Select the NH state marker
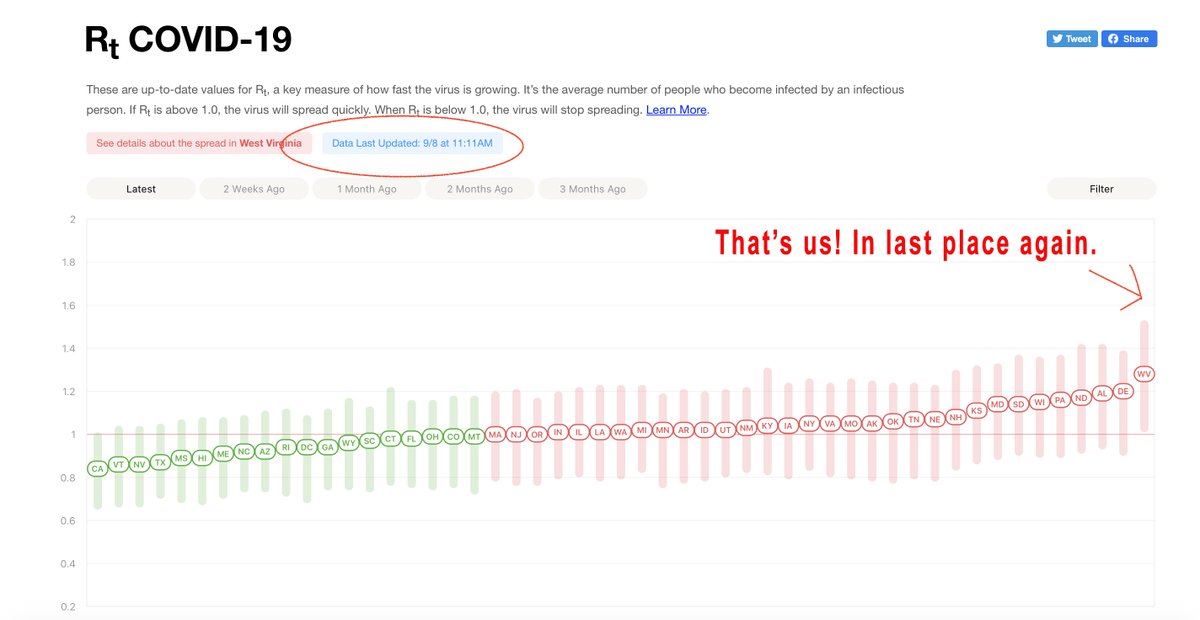The width and height of the screenshot is (1200, 620). [955, 416]
